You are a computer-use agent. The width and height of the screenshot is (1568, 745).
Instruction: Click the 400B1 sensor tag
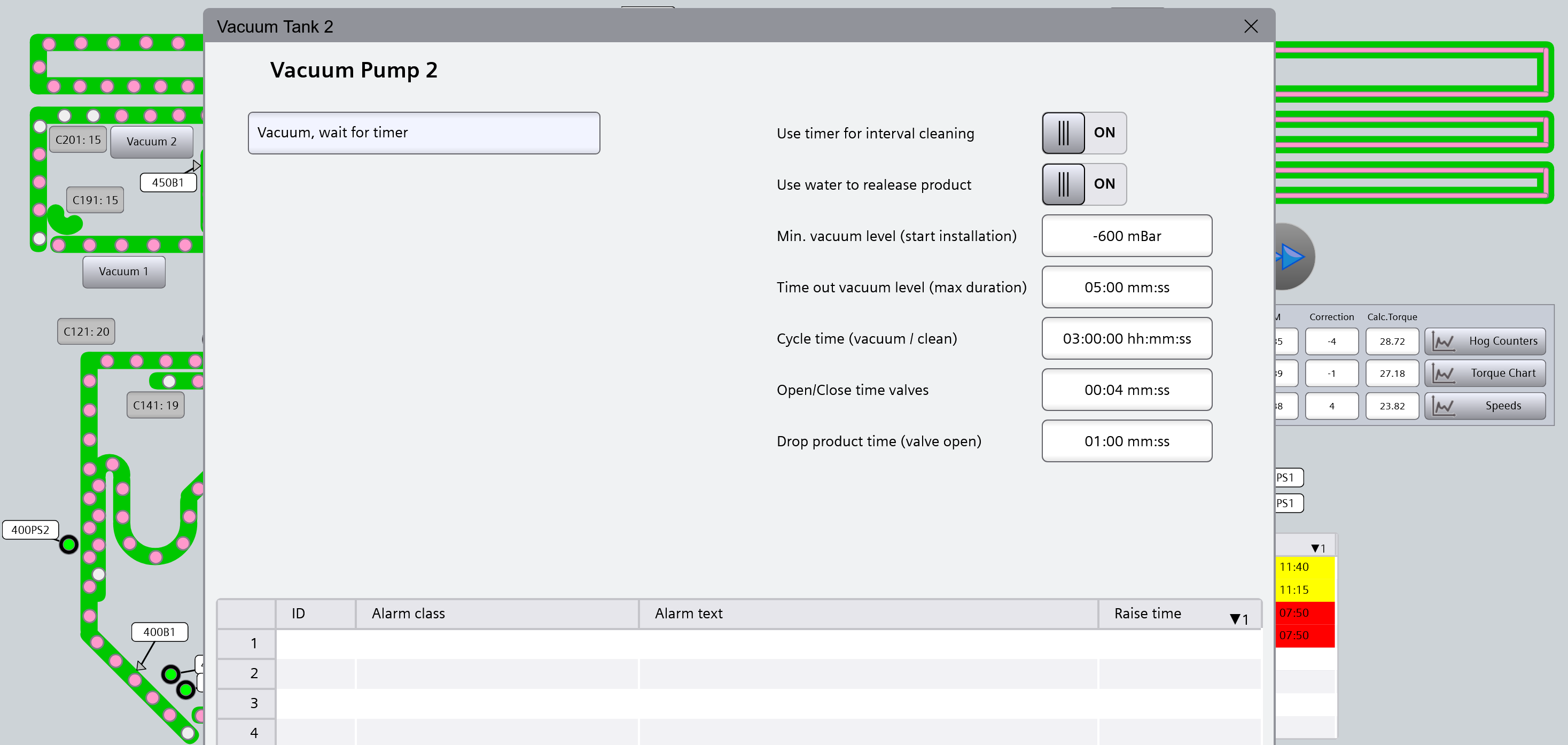tap(160, 632)
